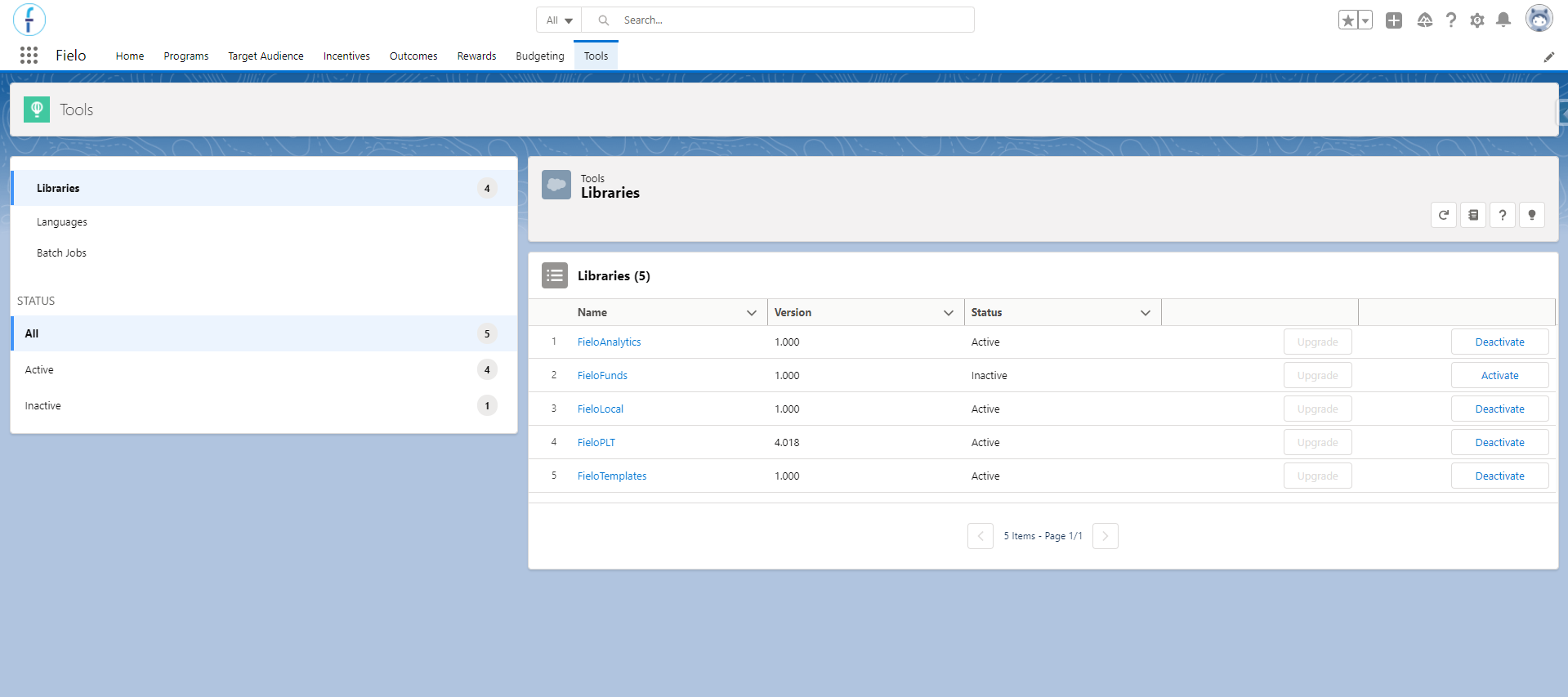Deactivate the FieloPLT library
The width and height of the screenshot is (1568, 697).
1500,443
